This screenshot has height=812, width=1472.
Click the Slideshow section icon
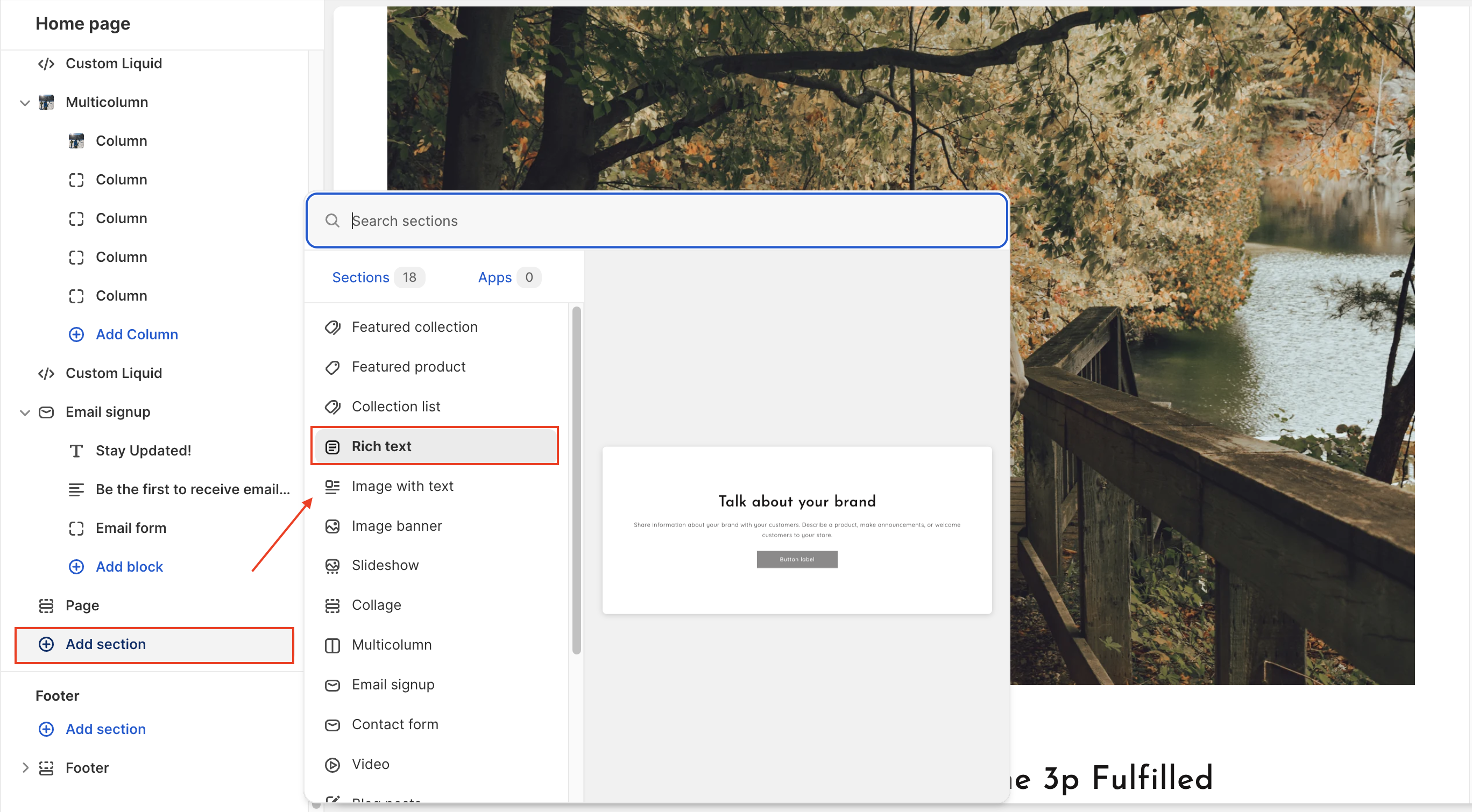tap(332, 565)
